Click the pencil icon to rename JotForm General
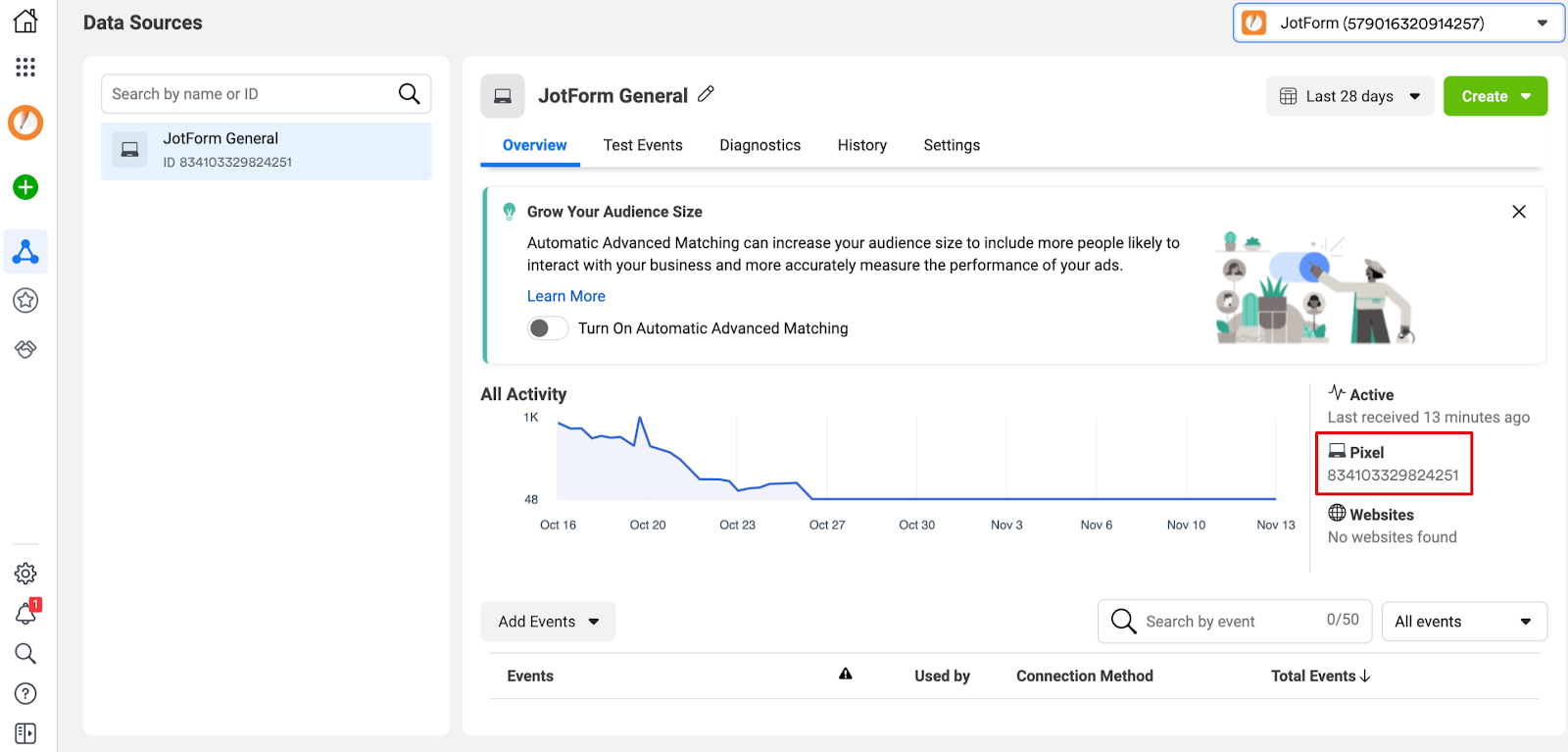This screenshot has height=752, width=1568. (706, 95)
